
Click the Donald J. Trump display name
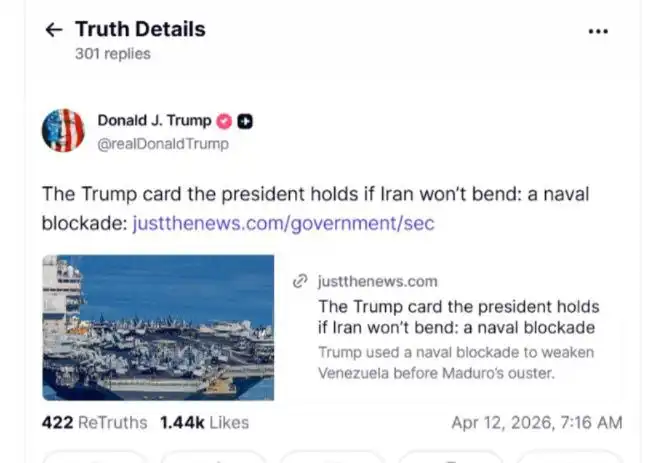tap(154, 121)
